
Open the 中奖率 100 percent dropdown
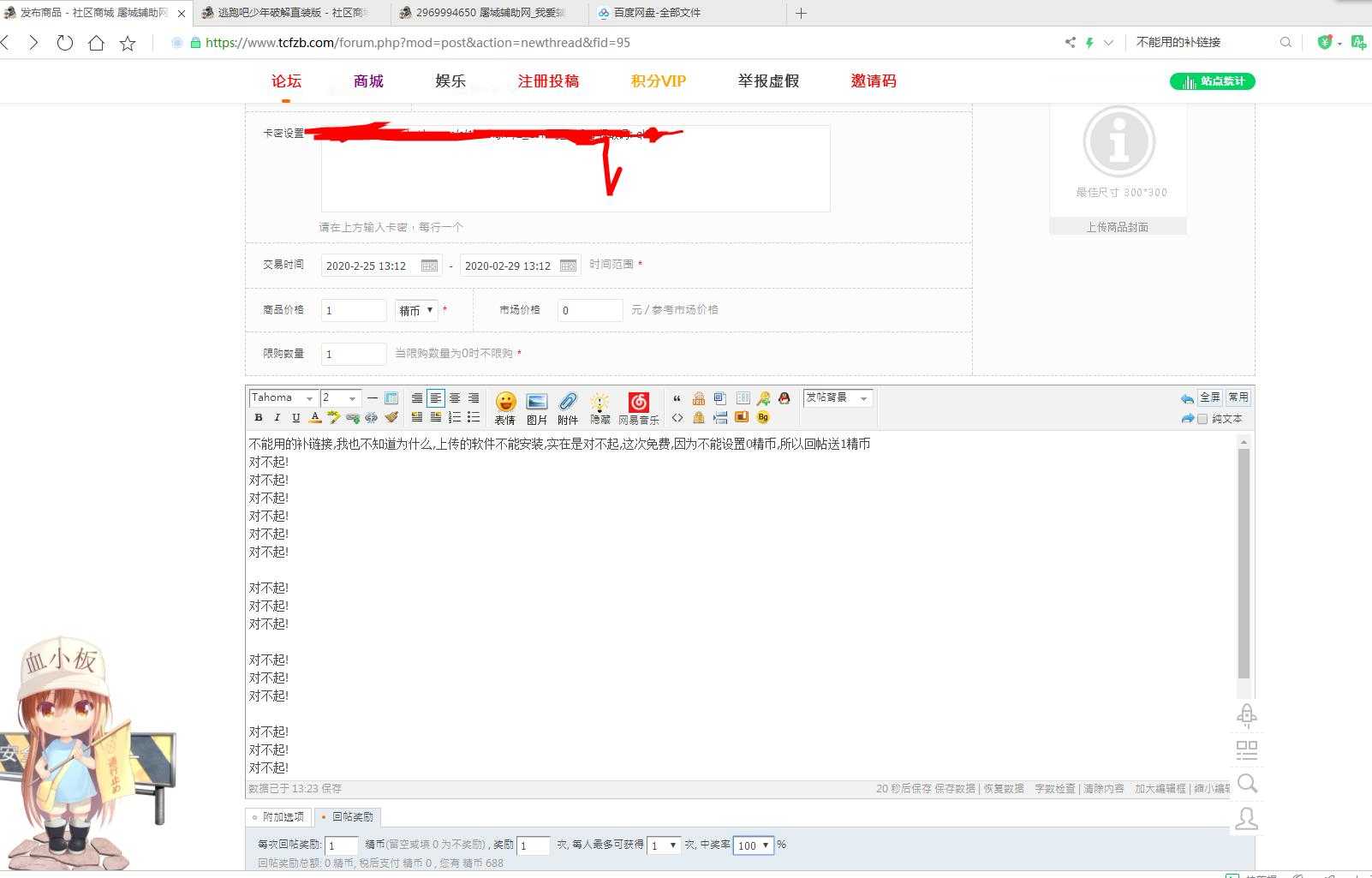pos(754,845)
